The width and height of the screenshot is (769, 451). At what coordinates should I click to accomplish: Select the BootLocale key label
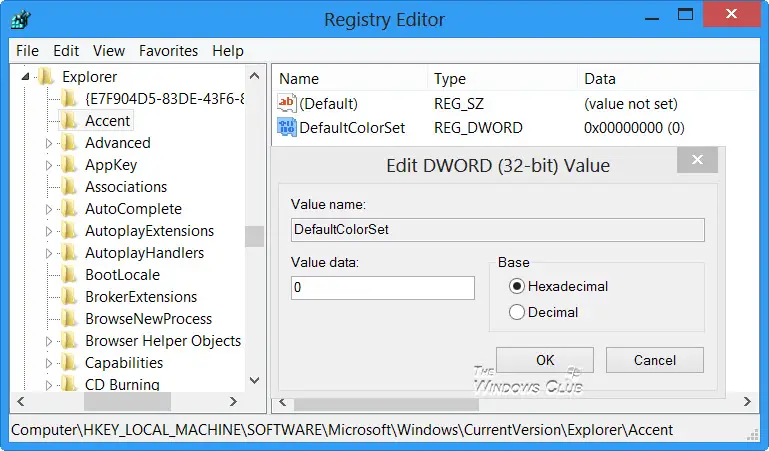[123, 275]
